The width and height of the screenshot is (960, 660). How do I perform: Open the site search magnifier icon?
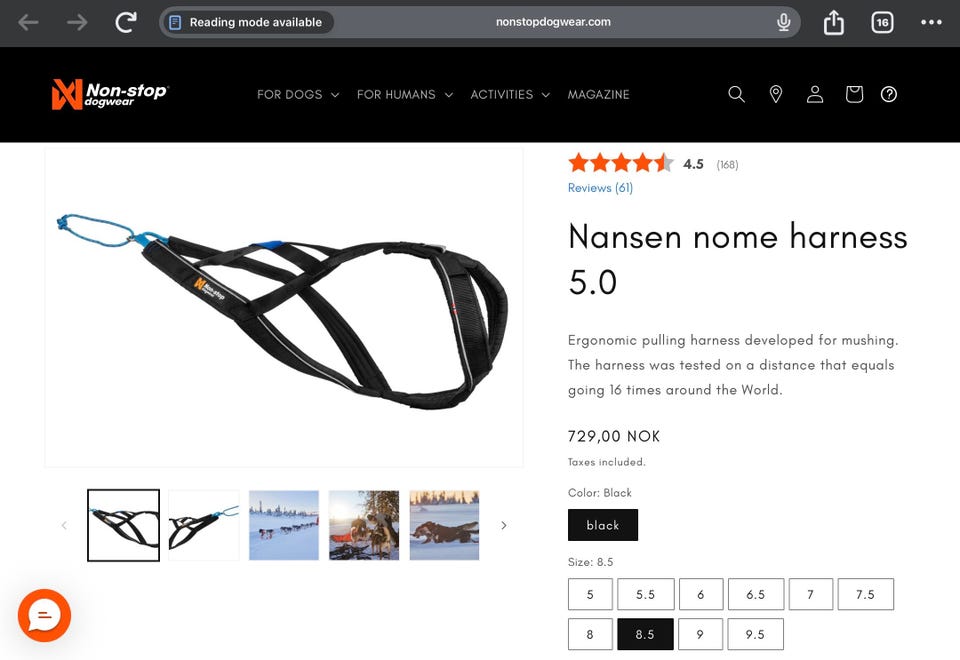[x=736, y=94]
